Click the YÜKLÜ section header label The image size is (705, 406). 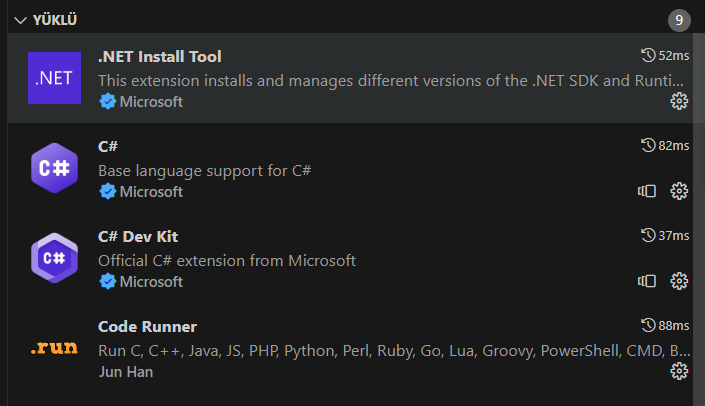[55, 20]
